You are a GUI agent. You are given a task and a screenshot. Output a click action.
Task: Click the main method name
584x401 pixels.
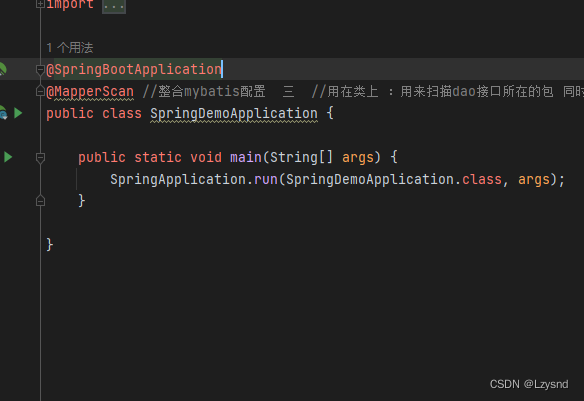246,157
